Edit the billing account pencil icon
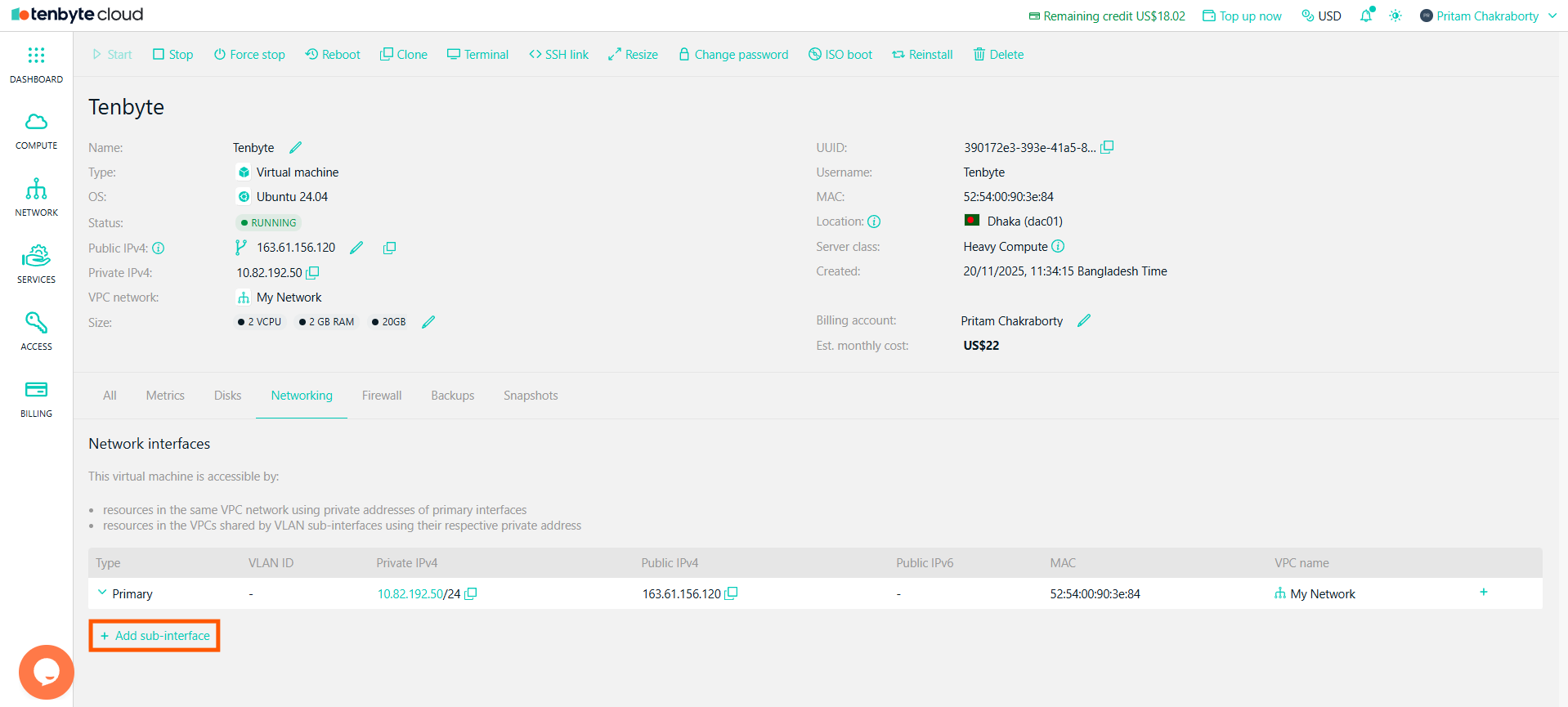The width and height of the screenshot is (1568, 707). (x=1084, y=320)
